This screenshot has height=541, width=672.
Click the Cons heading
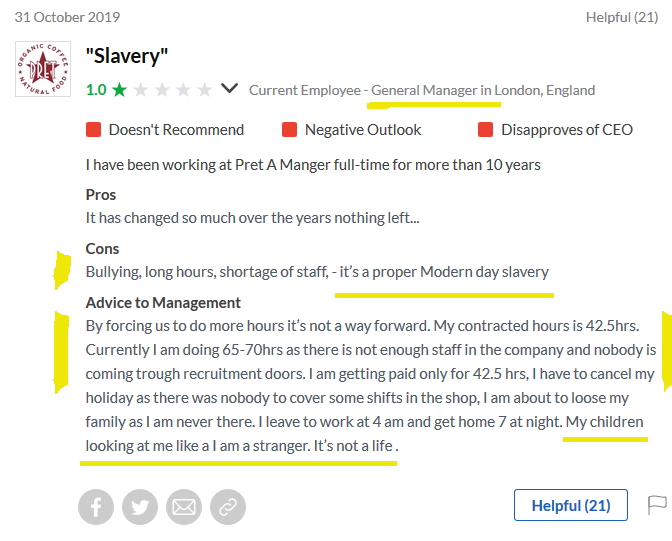click(x=102, y=248)
